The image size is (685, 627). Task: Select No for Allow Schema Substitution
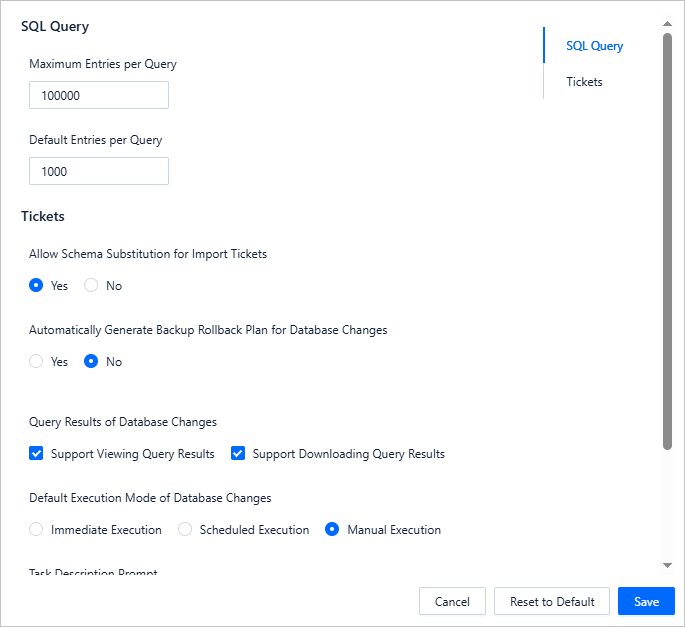pyautogui.click(x=92, y=286)
